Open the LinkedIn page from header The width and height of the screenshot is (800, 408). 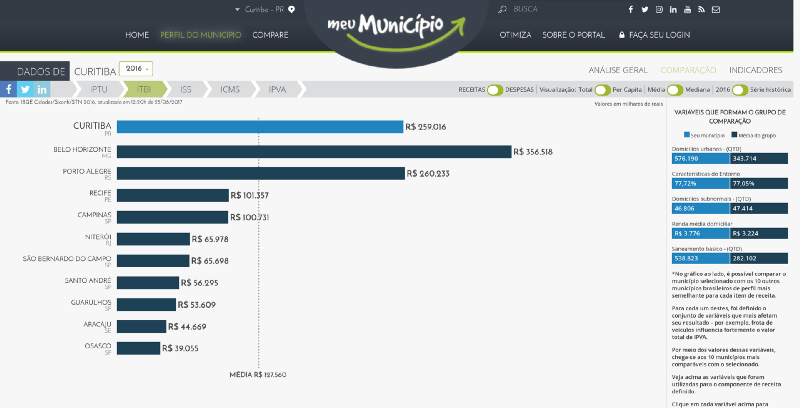[x=673, y=9]
